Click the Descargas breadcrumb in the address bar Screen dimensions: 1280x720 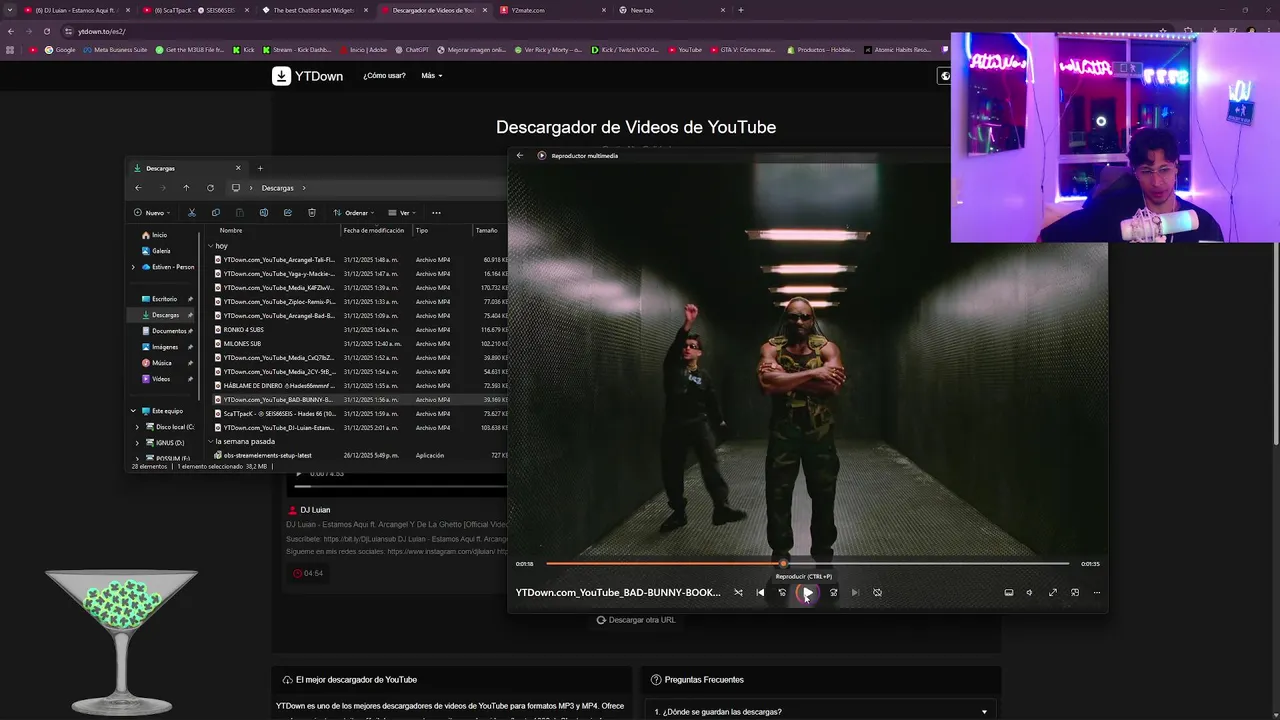278,188
